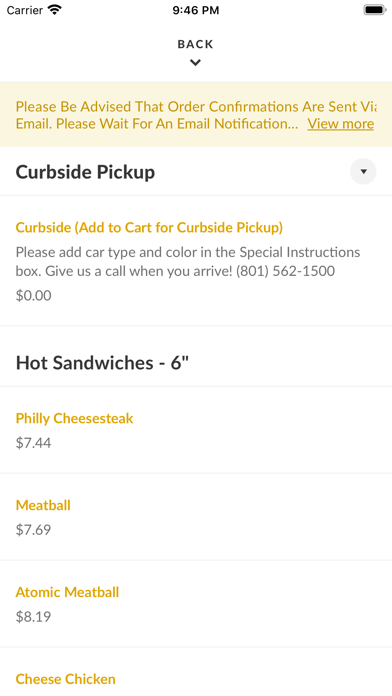
Task: Click the Curbside Pickup section heading
Action: pyautogui.click(x=85, y=172)
